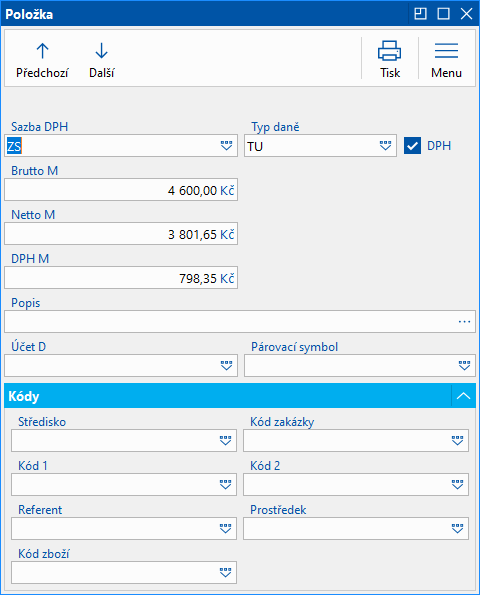The height and width of the screenshot is (595, 480).
Task: Open the Kód 1 dropdown
Action: coord(225,485)
